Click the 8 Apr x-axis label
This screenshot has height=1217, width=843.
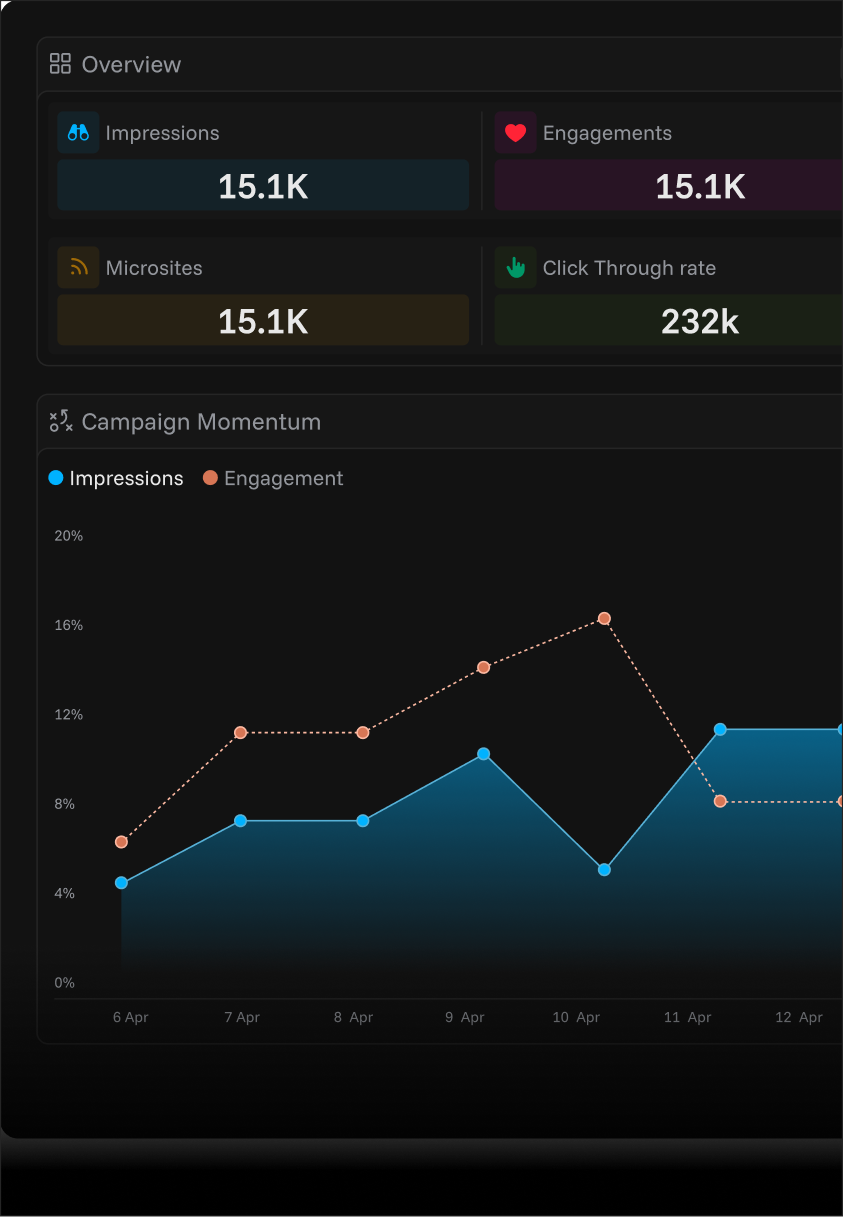(354, 1017)
